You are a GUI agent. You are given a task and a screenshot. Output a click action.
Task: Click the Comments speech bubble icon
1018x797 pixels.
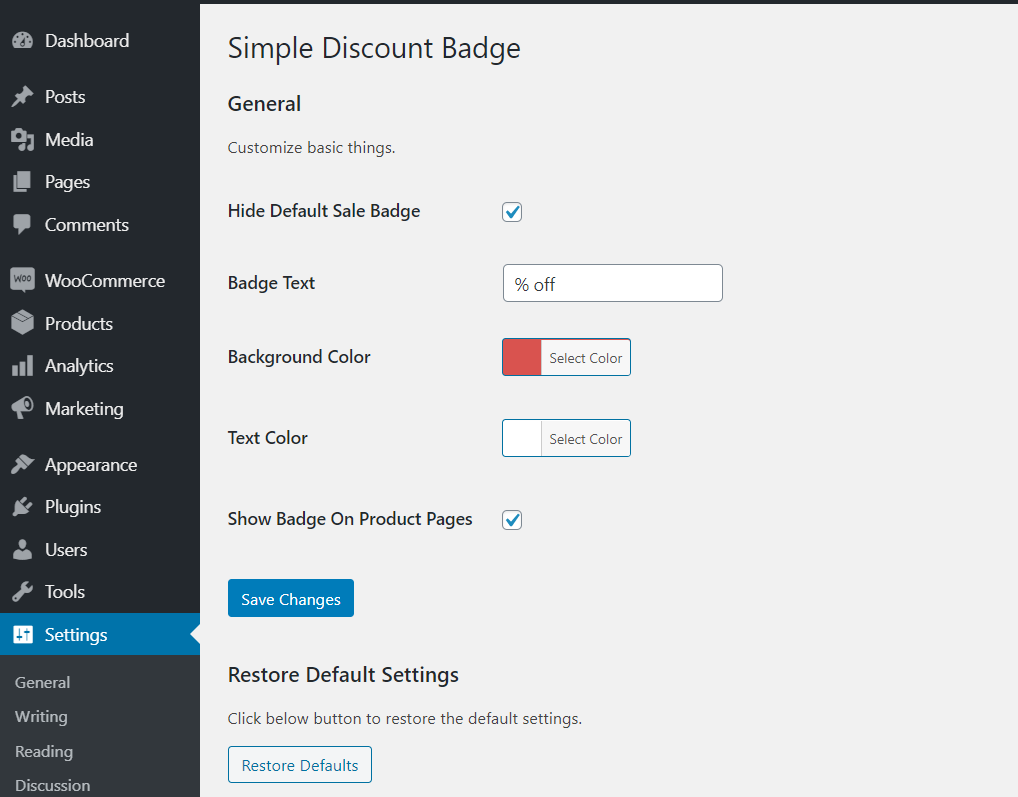tap(22, 225)
